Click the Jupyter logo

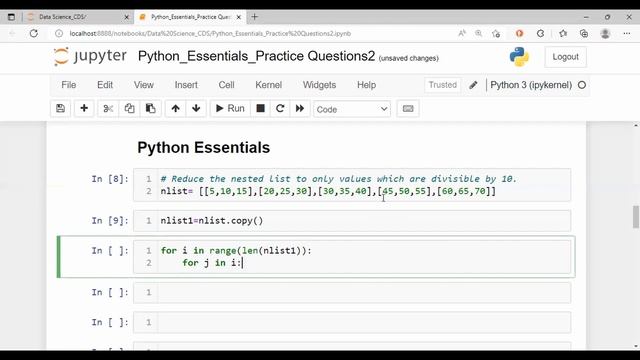(90, 56)
